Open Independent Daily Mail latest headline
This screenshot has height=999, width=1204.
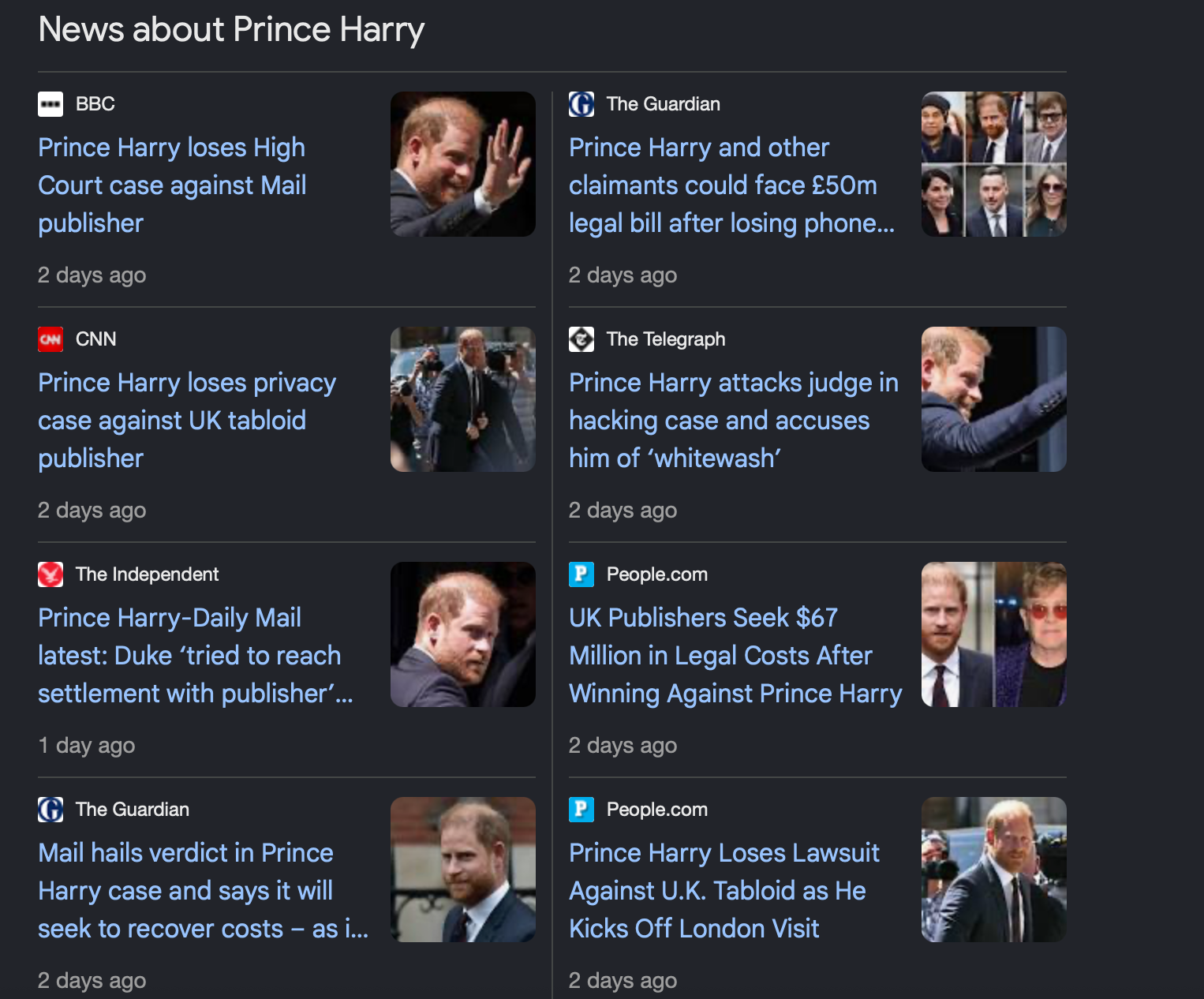pyautogui.click(x=196, y=656)
